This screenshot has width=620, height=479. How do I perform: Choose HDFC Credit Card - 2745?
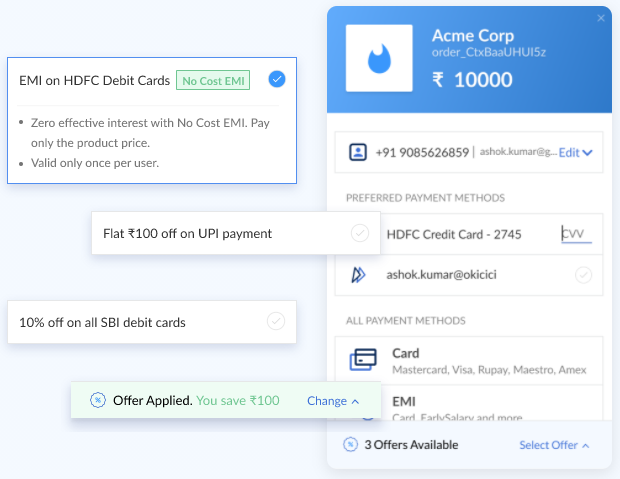(454, 235)
